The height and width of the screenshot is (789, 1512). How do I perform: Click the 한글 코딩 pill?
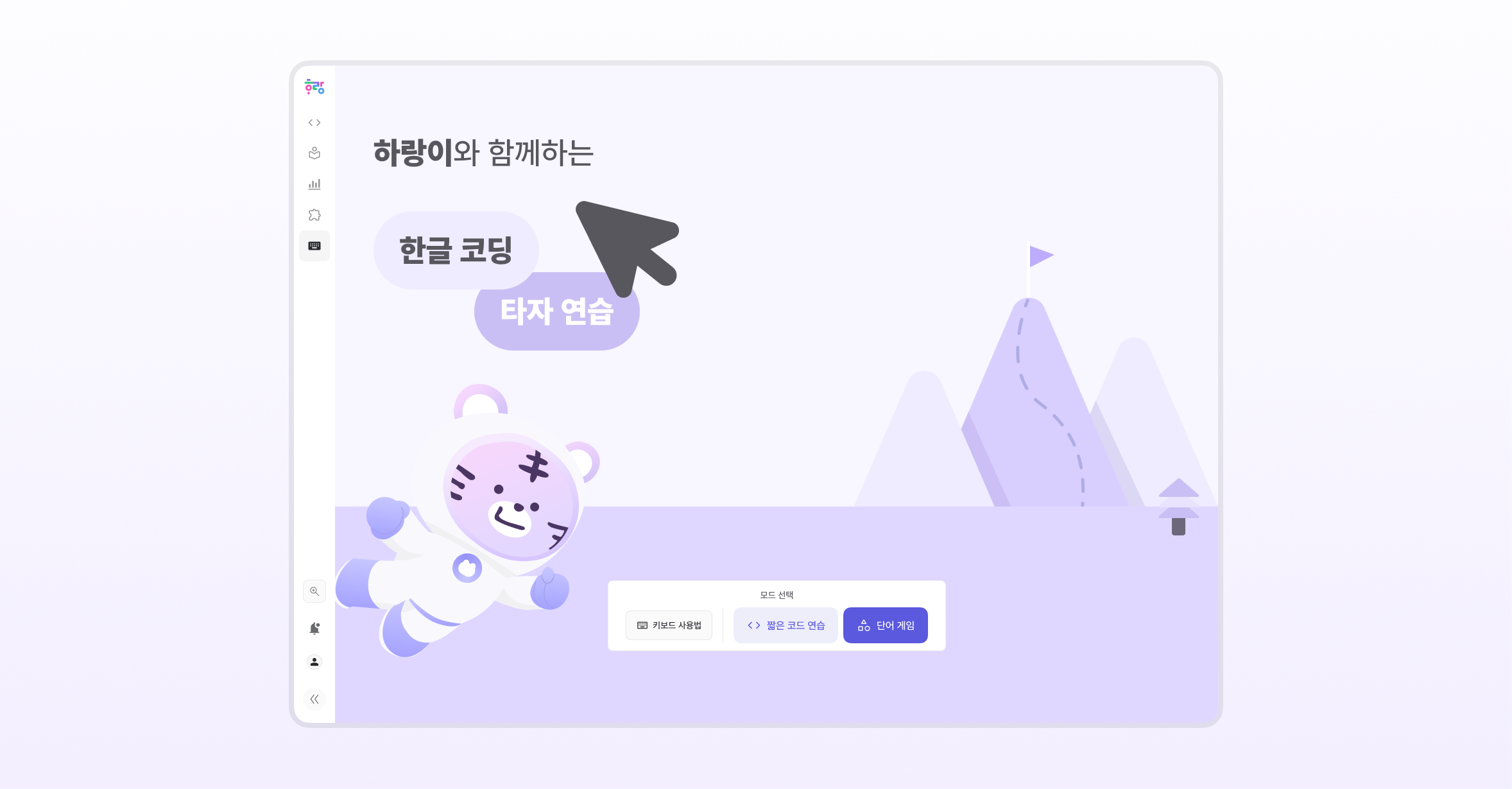[x=456, y=250]
